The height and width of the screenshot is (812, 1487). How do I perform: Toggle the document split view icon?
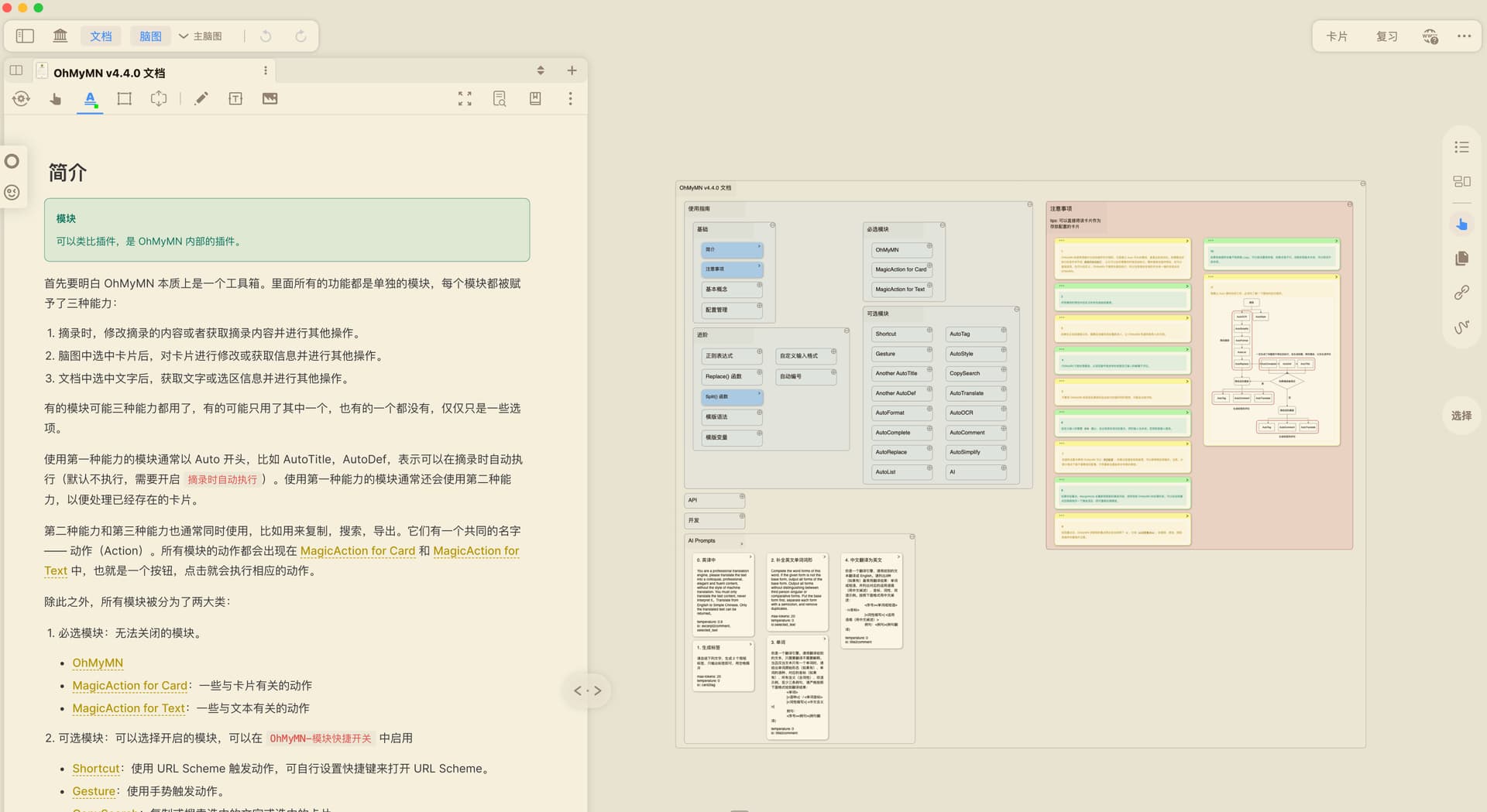[x=16, y=70]
